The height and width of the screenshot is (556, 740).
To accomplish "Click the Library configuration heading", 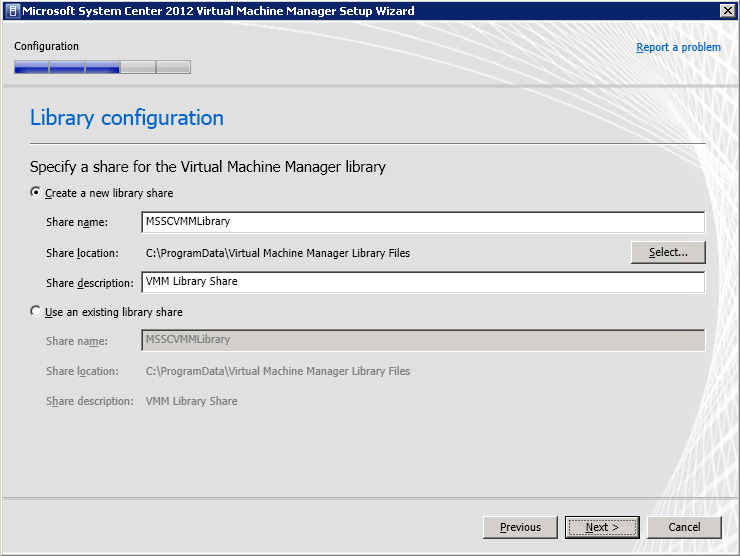I will click(127, 118).
